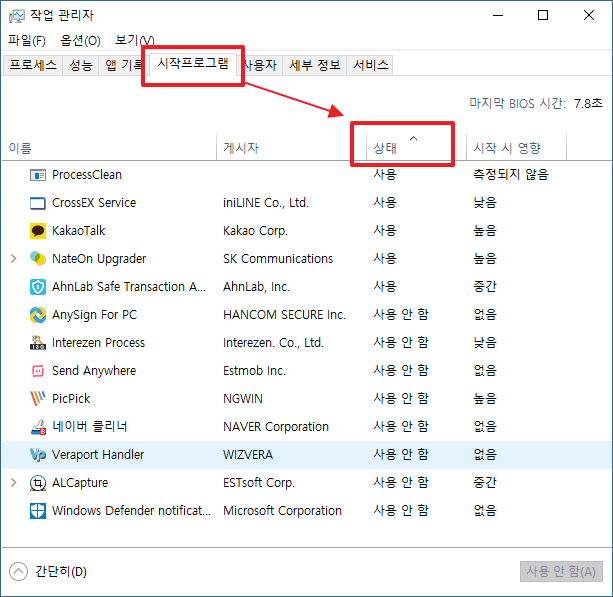Click the 간단히 collapse arrow icon

coord(18,572)
